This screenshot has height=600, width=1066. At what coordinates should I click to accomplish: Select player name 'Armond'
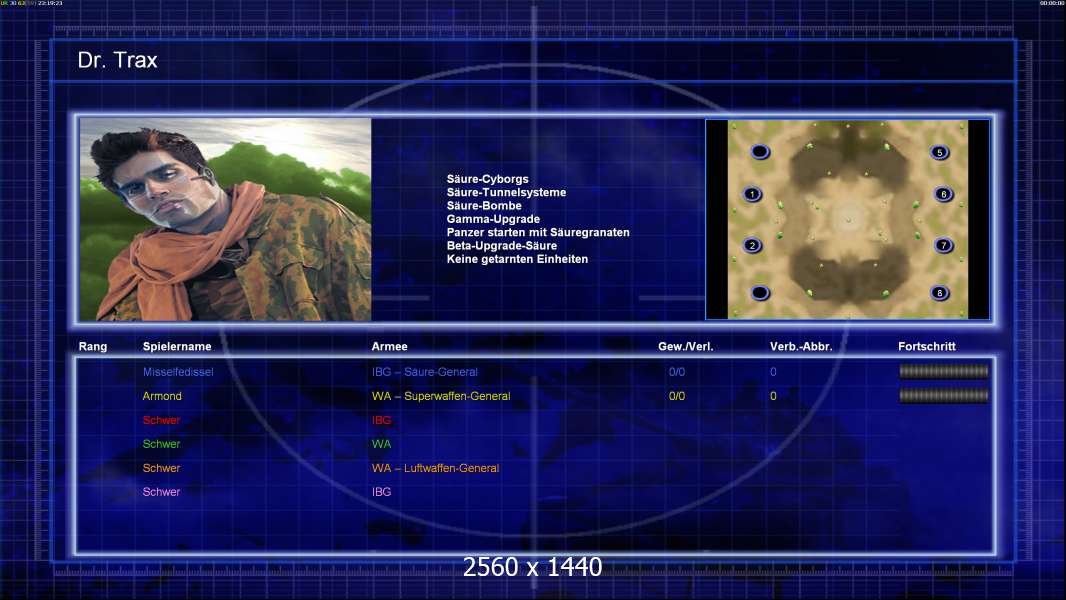(x=162, y=396)
